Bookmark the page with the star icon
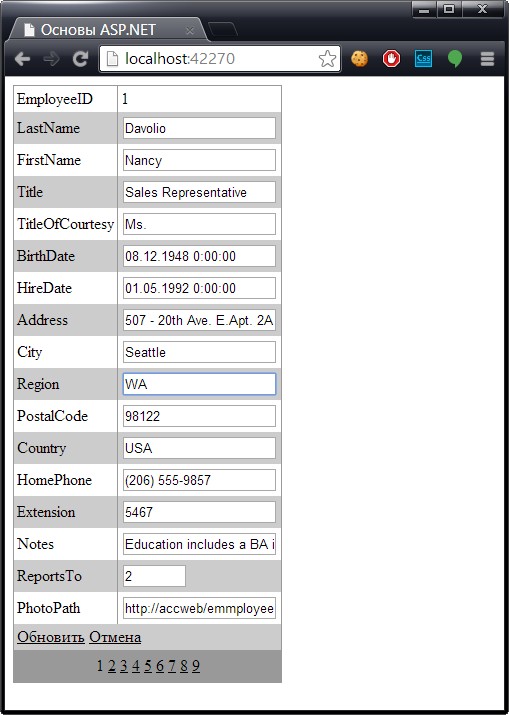Image resolution: width=509 pixels, height=715 pixels. tap(327, 59)
